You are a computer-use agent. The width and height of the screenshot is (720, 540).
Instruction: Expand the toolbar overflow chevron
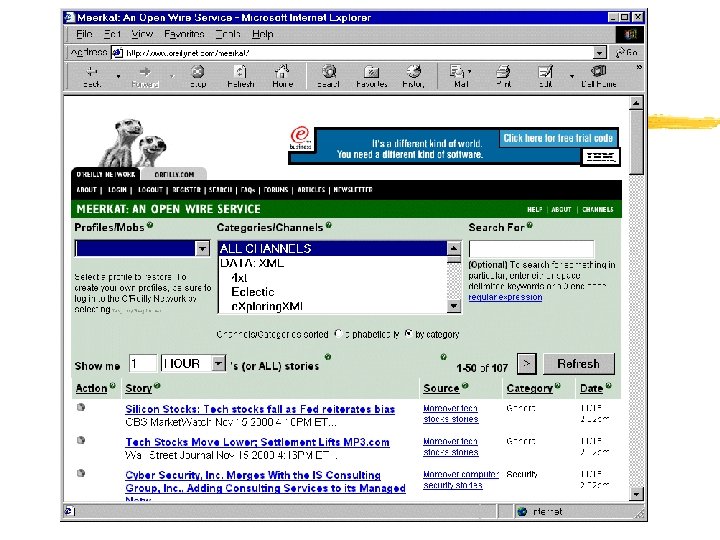point(638,68)
